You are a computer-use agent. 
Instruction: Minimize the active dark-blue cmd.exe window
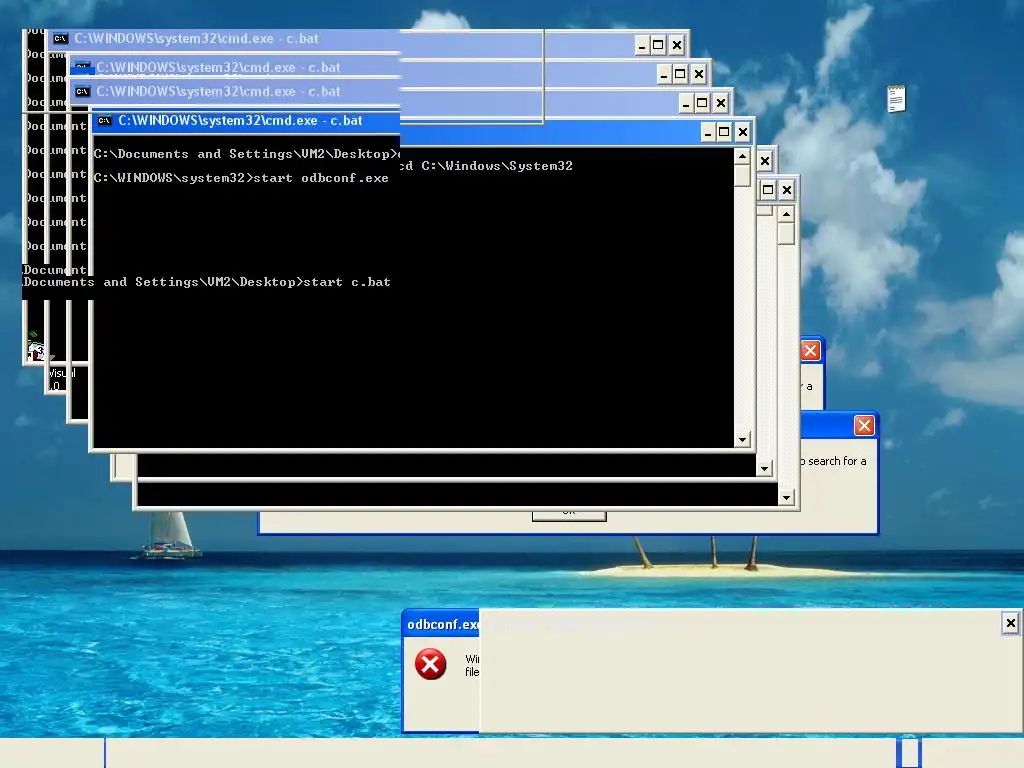pyautogui.click(x=708, y=133)
